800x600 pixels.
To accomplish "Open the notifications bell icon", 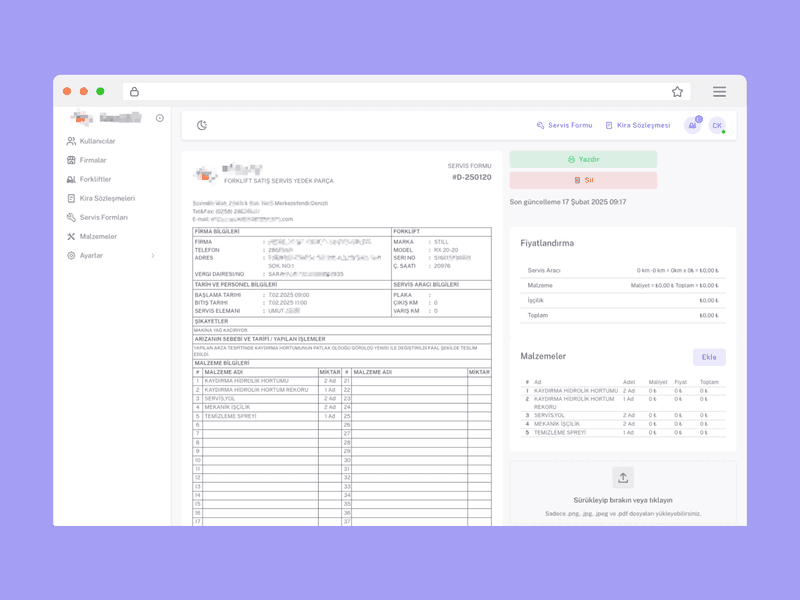I will [x=692, y=125].
